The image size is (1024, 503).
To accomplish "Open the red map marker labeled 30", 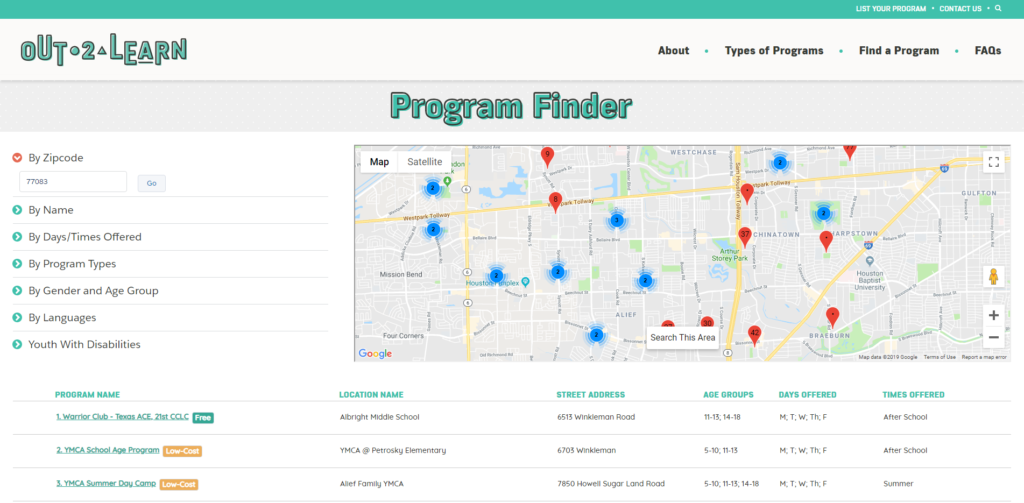I will (x=707, y=323).
